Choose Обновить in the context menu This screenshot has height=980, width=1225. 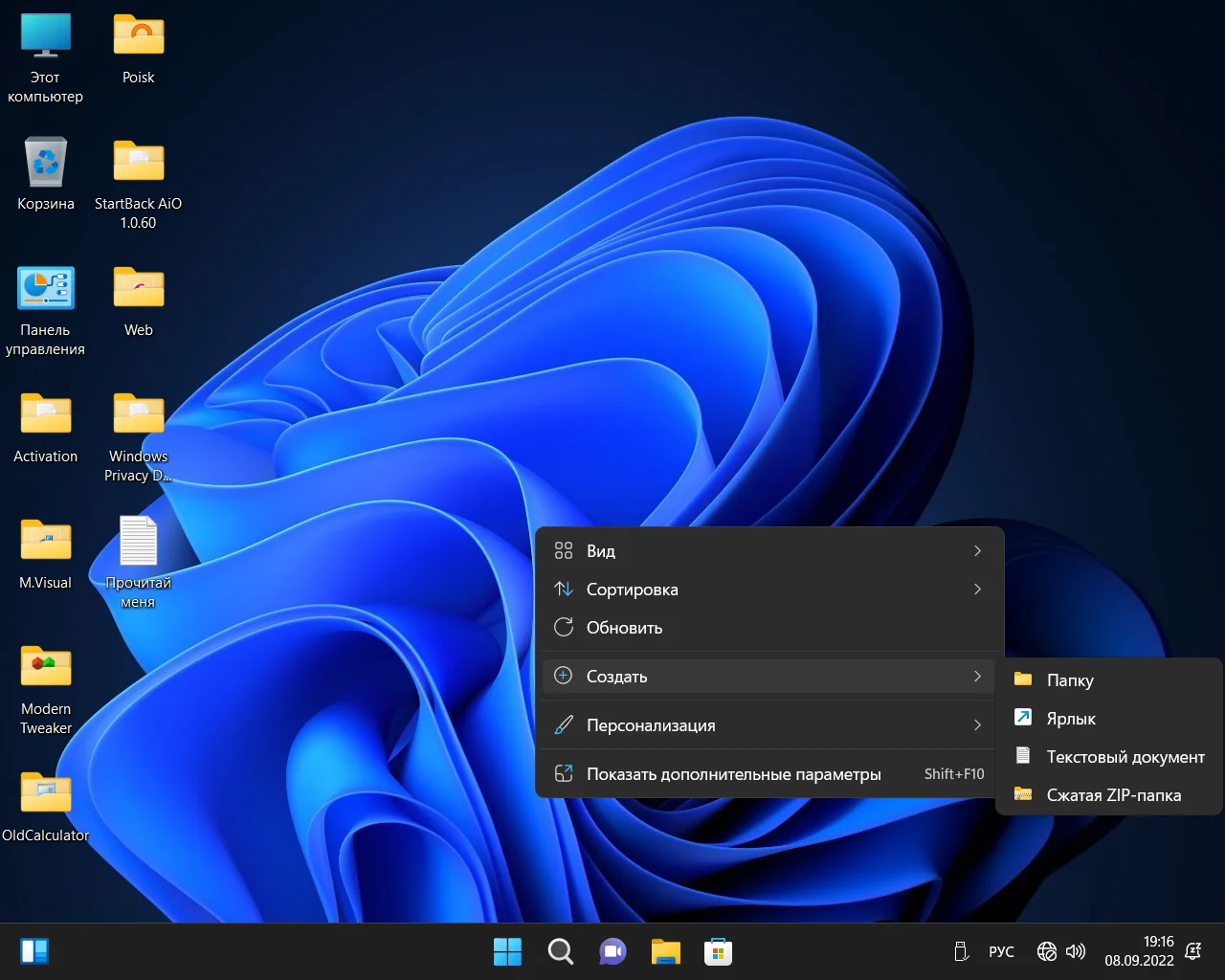tap(624, 628)
